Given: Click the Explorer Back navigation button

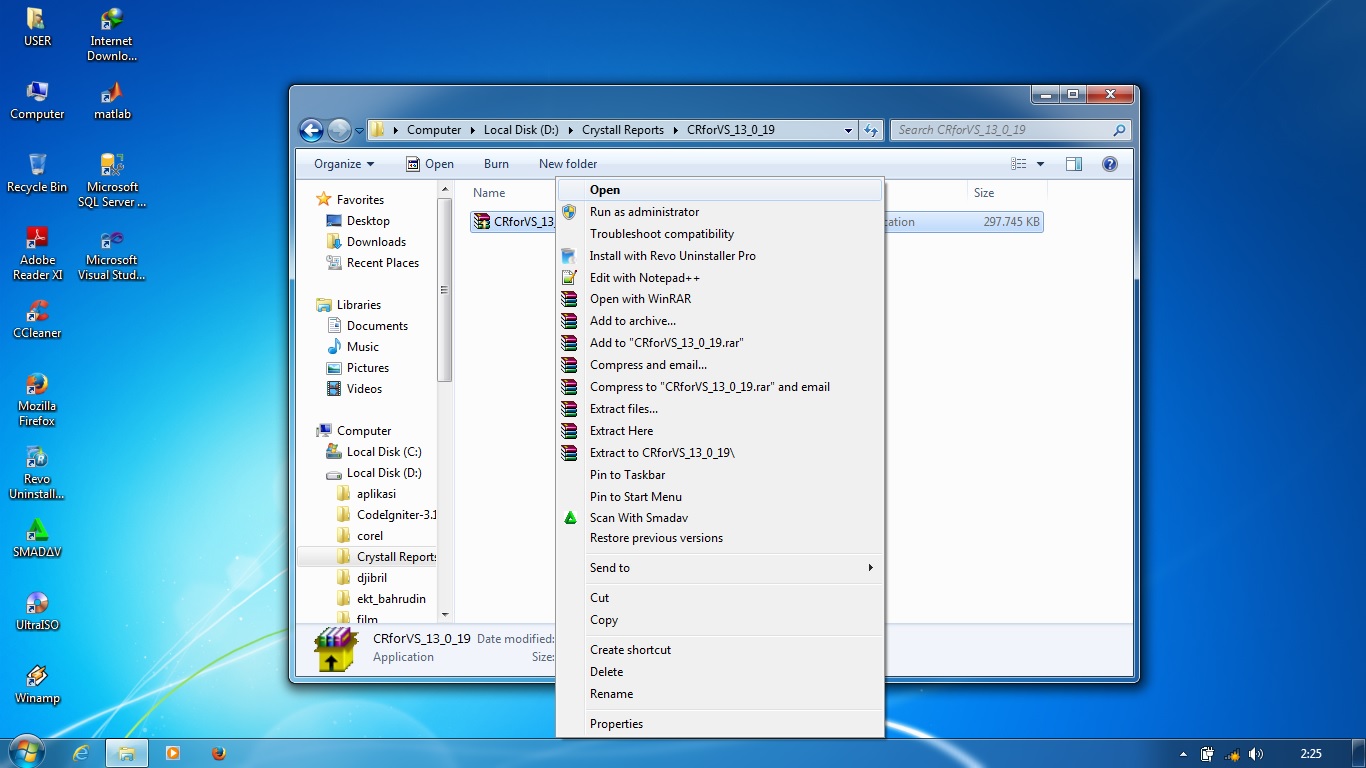Looking at the screenshot, I should [311, 130].
